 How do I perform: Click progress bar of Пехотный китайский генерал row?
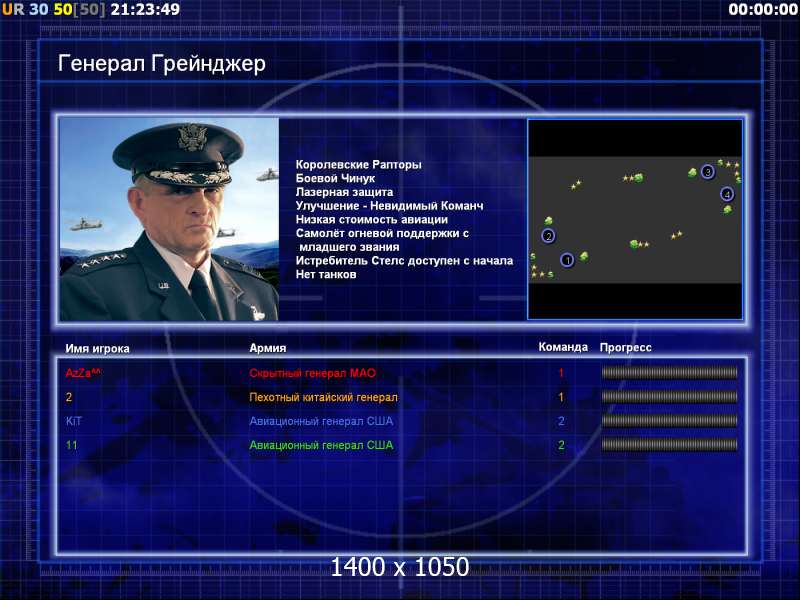click(669, 396)
